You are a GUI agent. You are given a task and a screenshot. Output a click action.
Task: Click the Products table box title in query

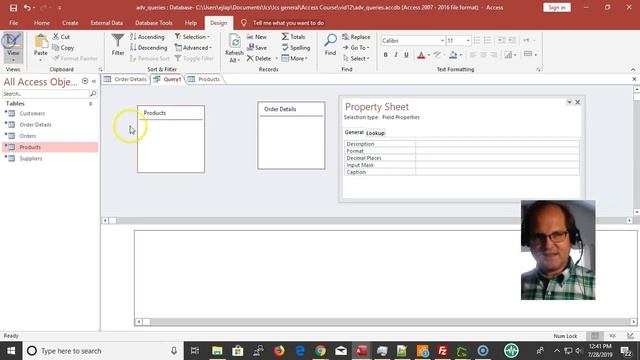click(155, 113)
